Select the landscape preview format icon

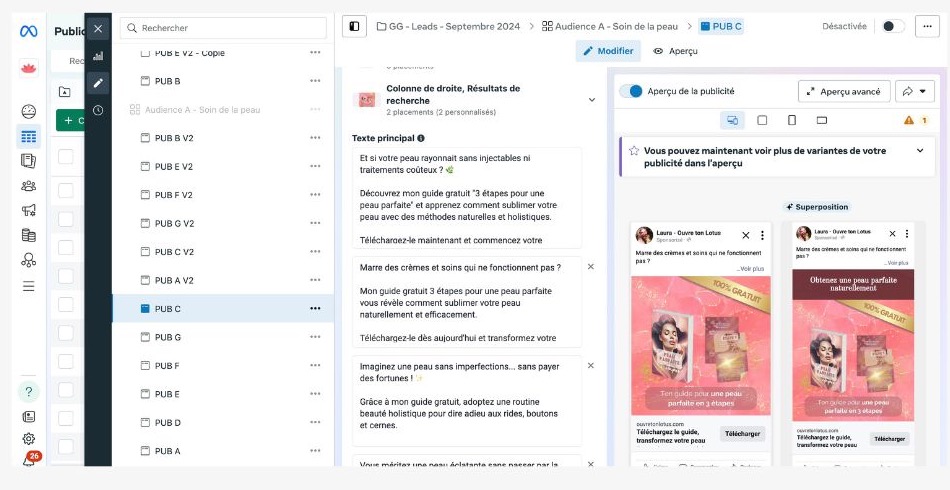[x=822, y=120]
